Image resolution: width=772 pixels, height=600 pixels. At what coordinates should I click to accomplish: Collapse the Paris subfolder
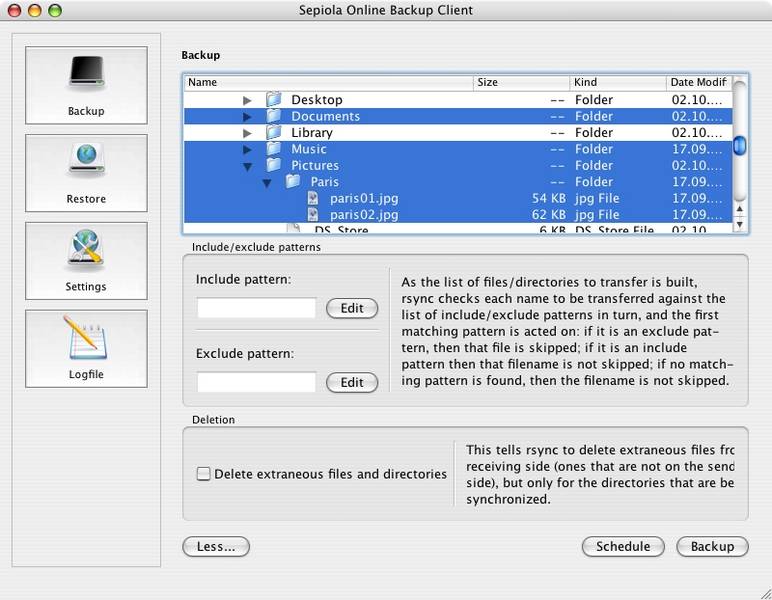click(x=267, y=183)
